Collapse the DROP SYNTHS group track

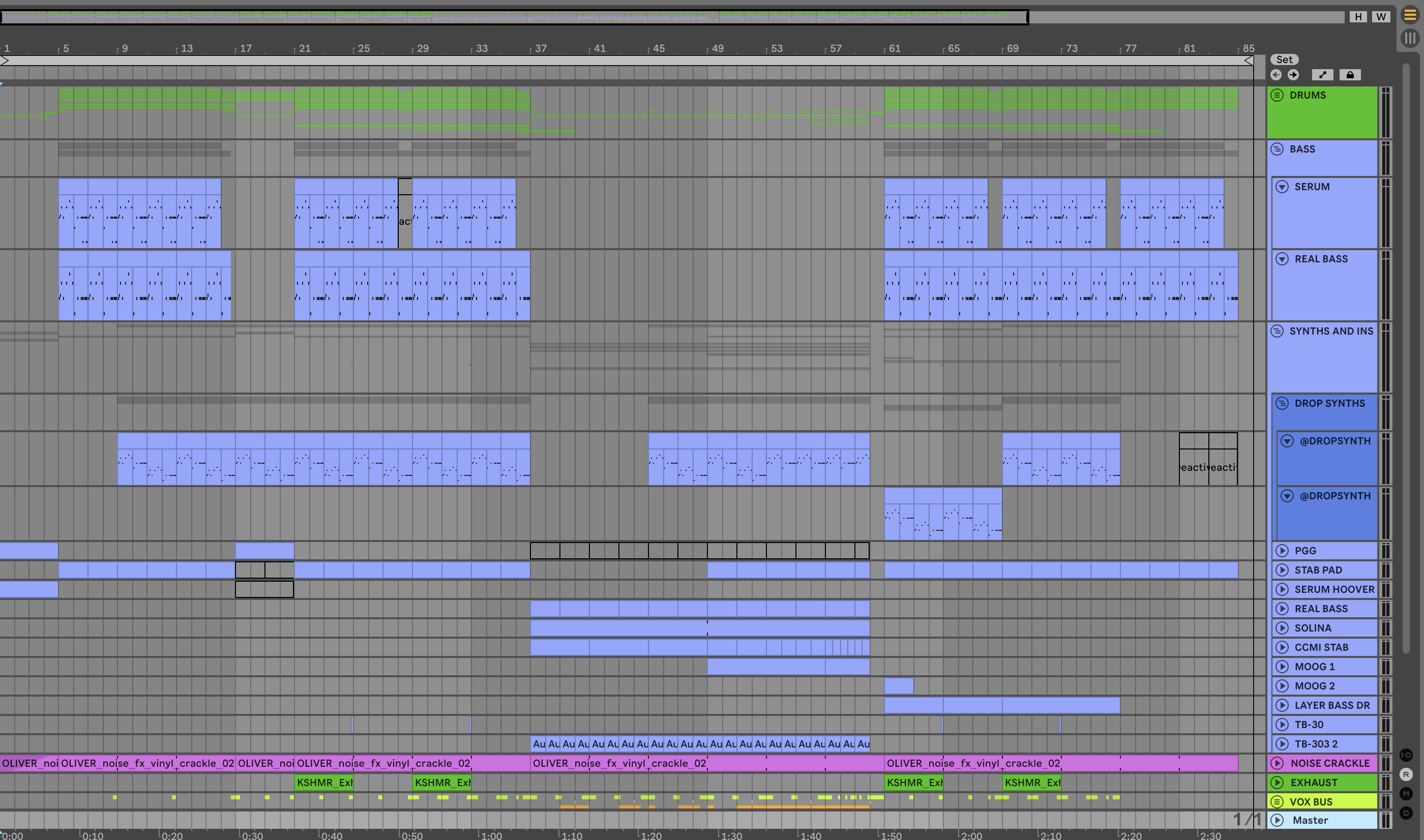tap(1282, 404)
